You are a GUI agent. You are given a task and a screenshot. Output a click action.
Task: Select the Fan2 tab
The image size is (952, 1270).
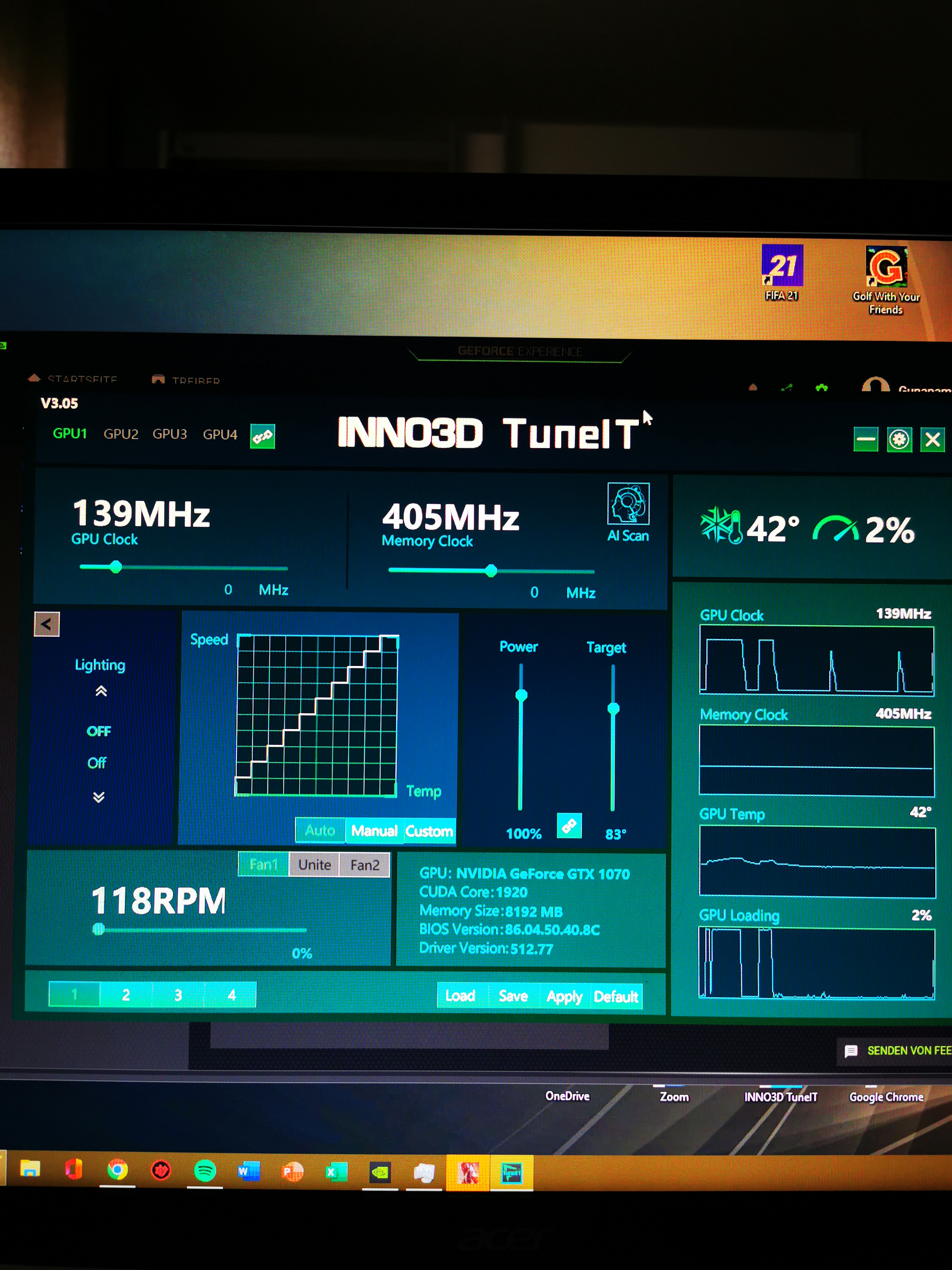pos(364,865)
